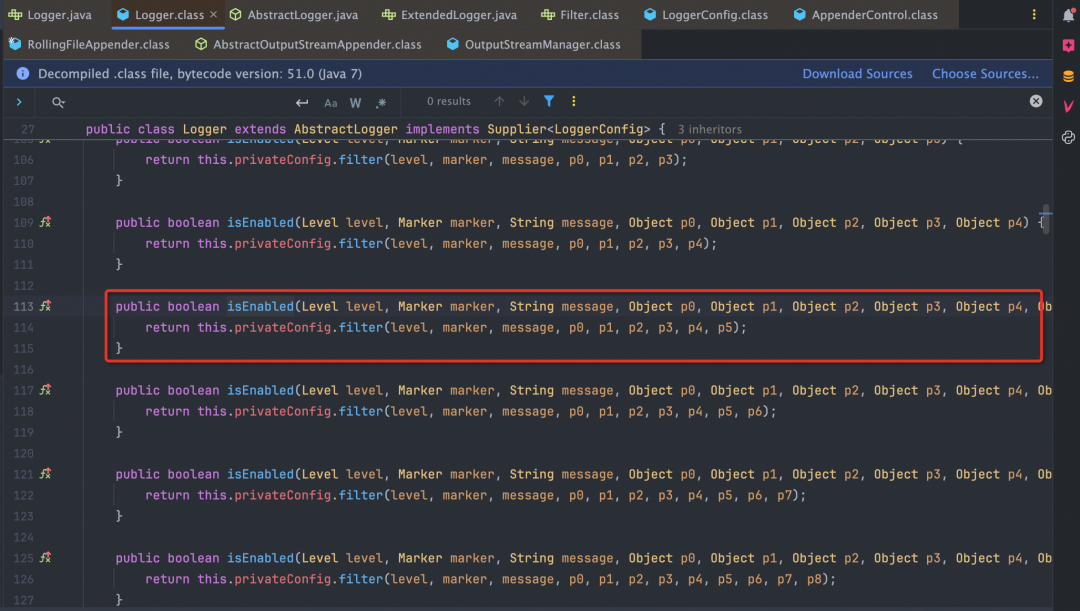Click the new line icon in the search bar
The height and width of the screenshot is (611, 1080).
click(x=302, y=103)
